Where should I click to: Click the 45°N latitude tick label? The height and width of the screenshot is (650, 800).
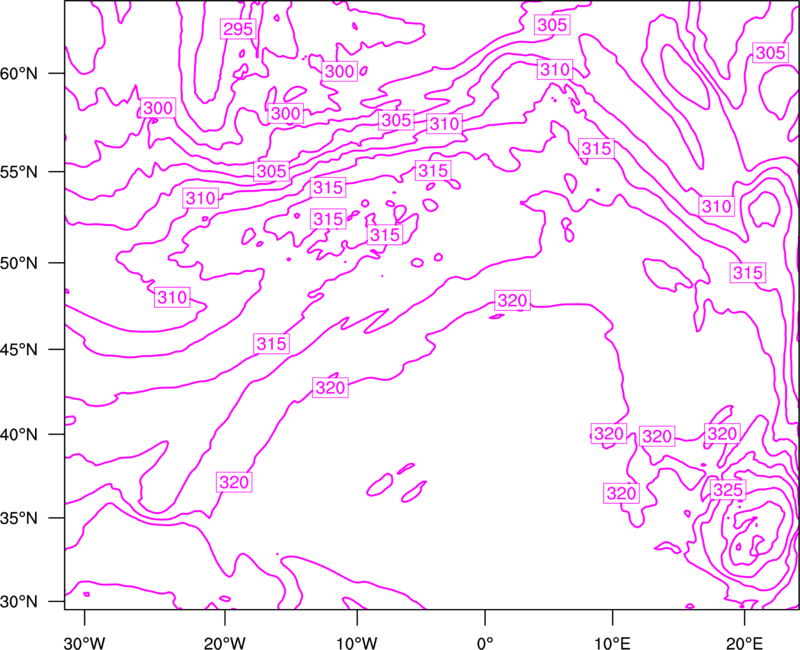pyautogui.click(x=18, y=350)
